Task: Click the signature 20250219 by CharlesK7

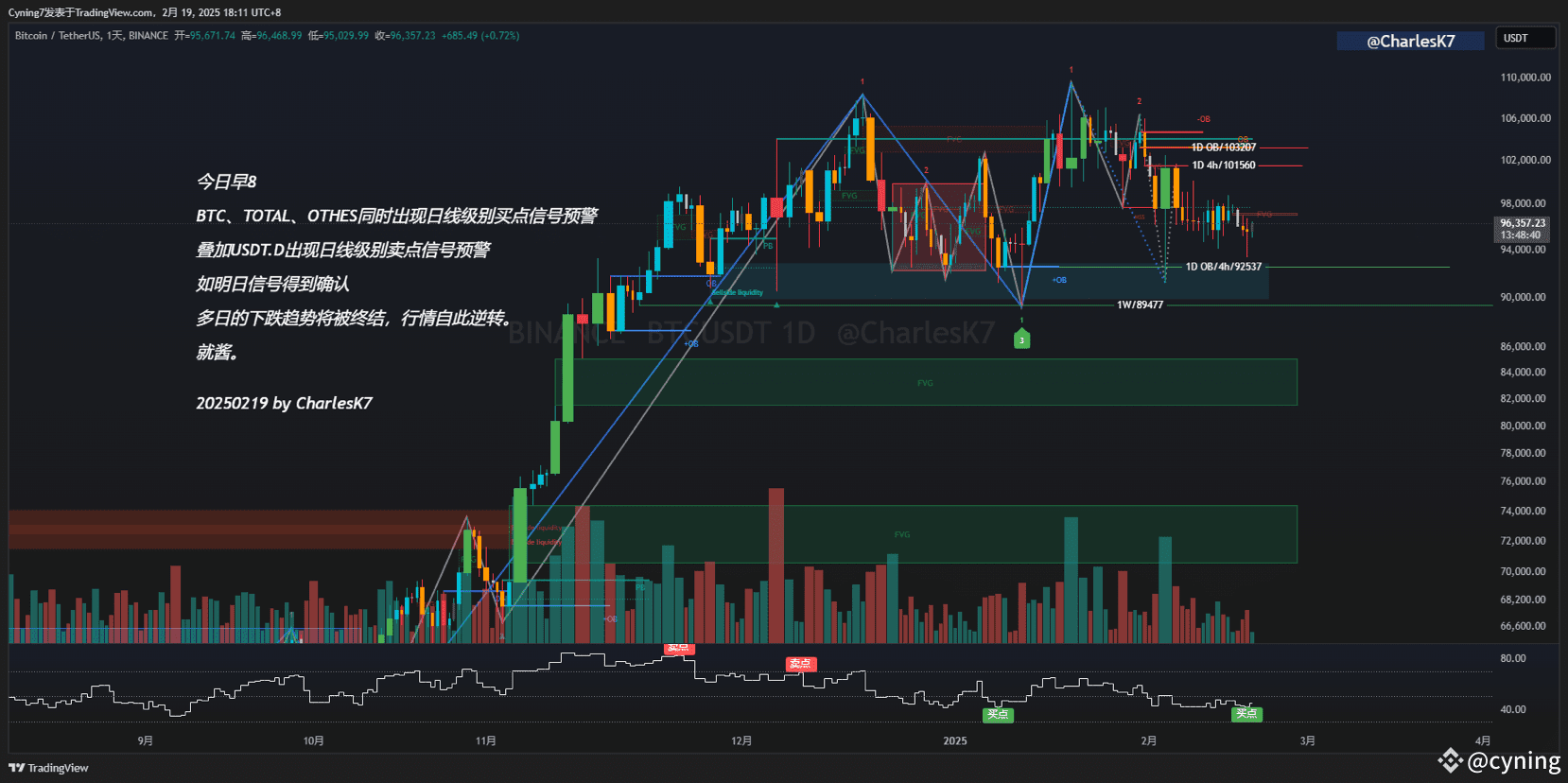Action: click(285, 403)
